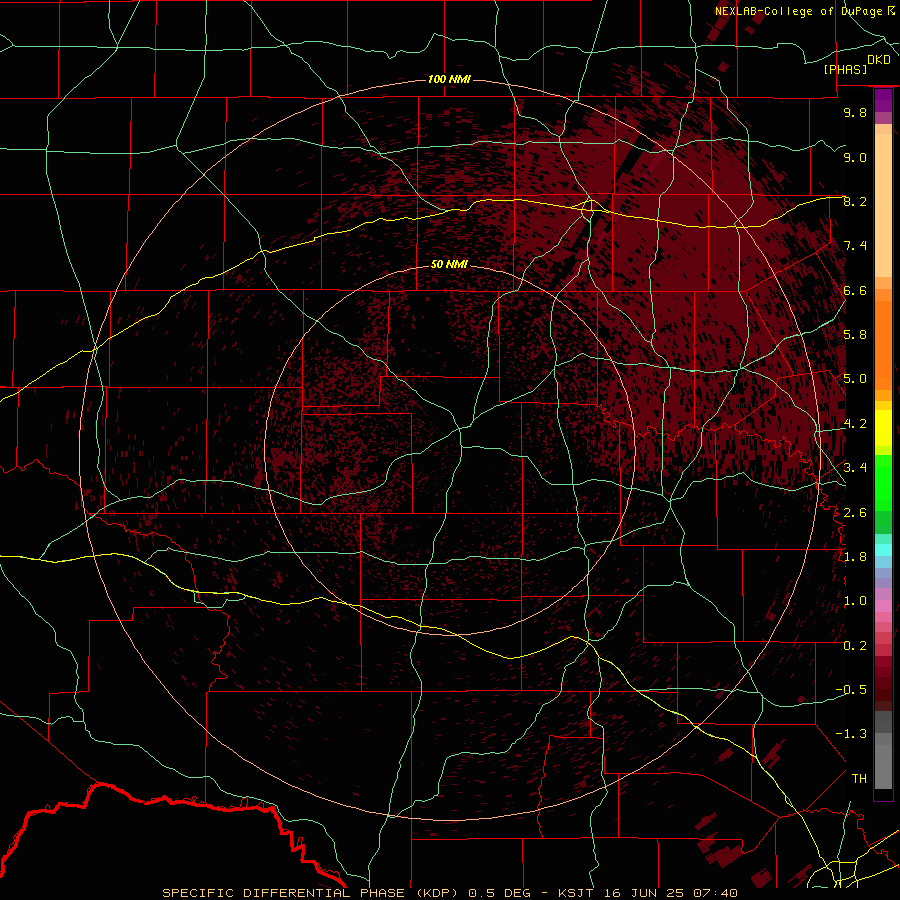Image resolution: width=900 pixels, height=900 pixels.
Task: Click the 8.2 color scale label
Action: click(855, 201)
